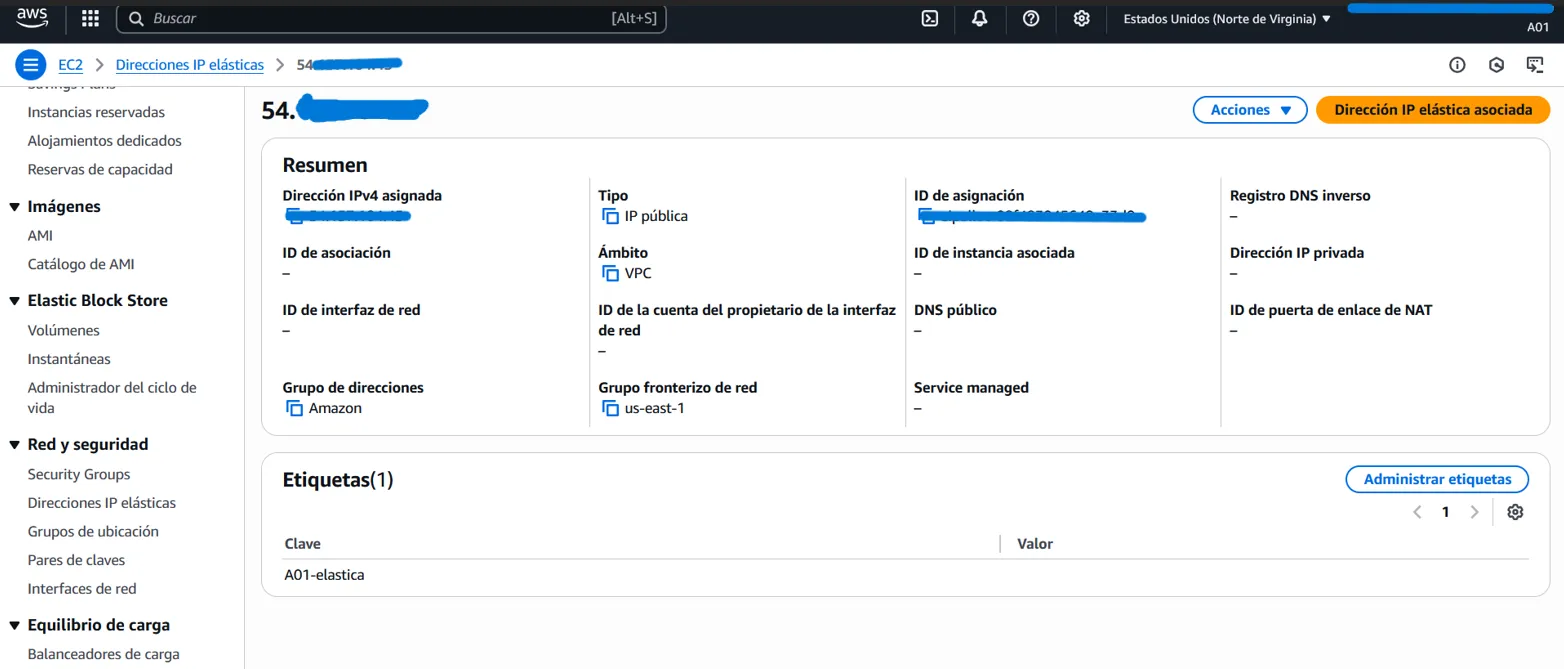The width and height of the screenshot is (1564, 669).
Task: Collapse the Imágenes sidebar section
Action: [x=15, y=207]
